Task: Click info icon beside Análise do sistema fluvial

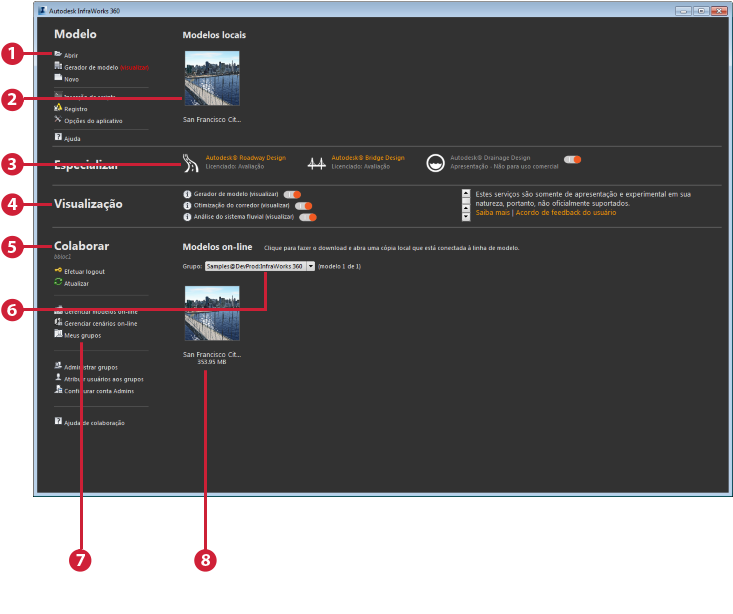Action: point(187,217)
